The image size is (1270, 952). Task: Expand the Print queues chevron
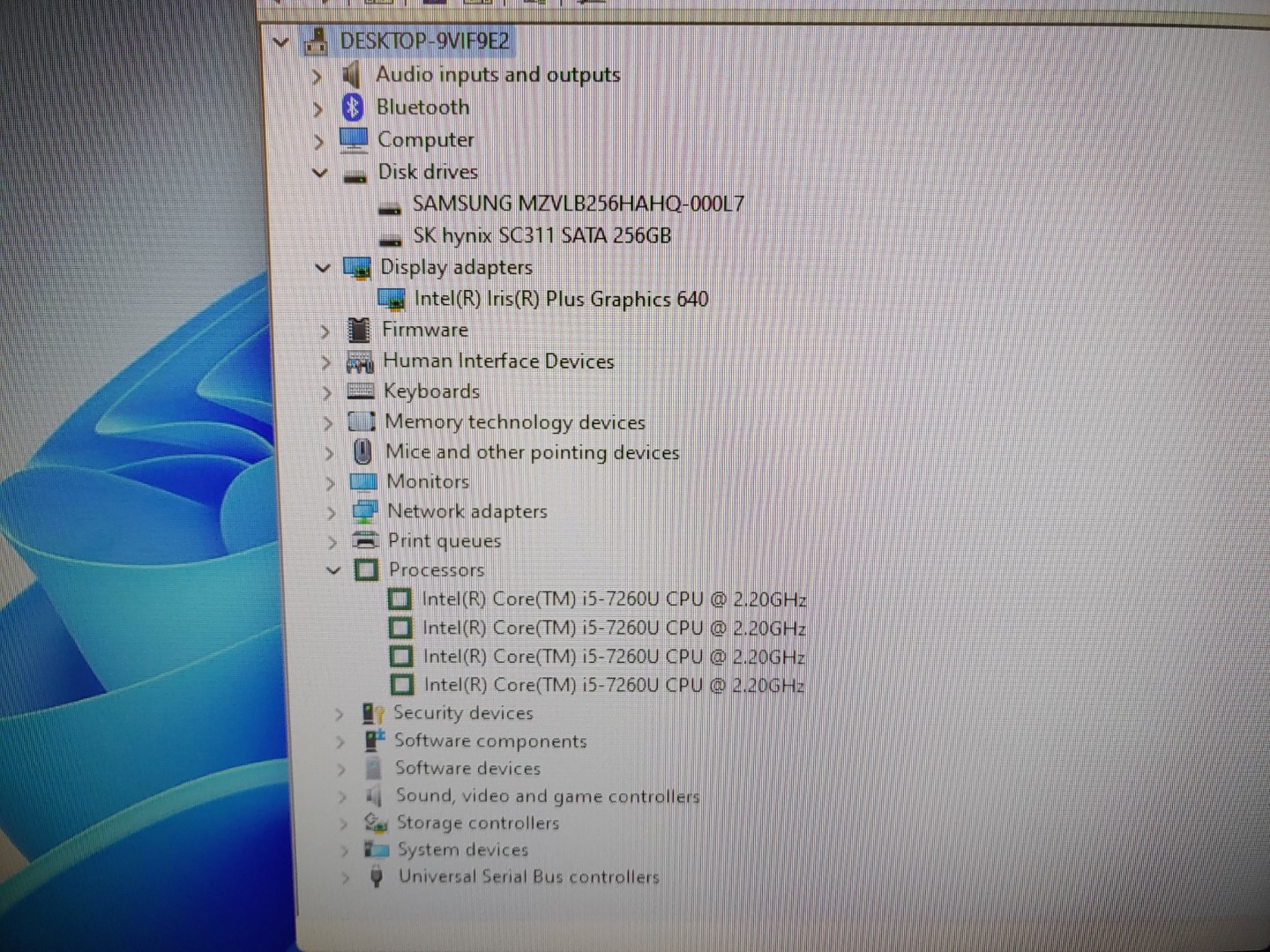click(x=332, y=542)
